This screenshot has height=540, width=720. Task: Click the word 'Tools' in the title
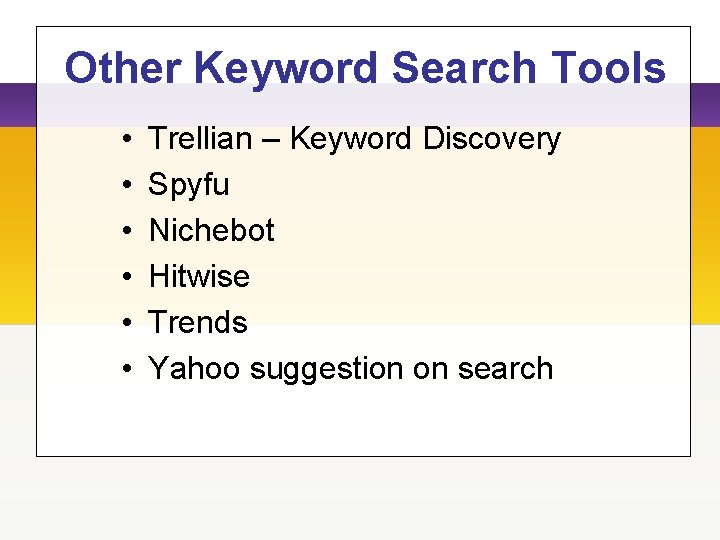(x=608, y=68)
